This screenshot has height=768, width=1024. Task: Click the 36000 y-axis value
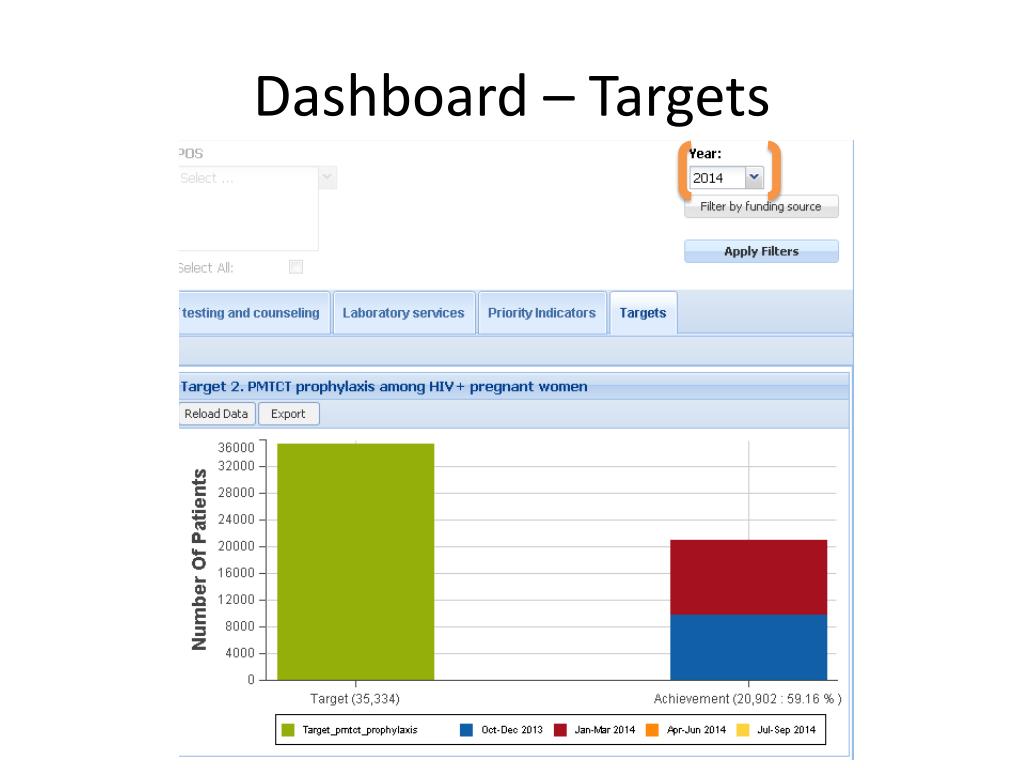tap(236, 447)
